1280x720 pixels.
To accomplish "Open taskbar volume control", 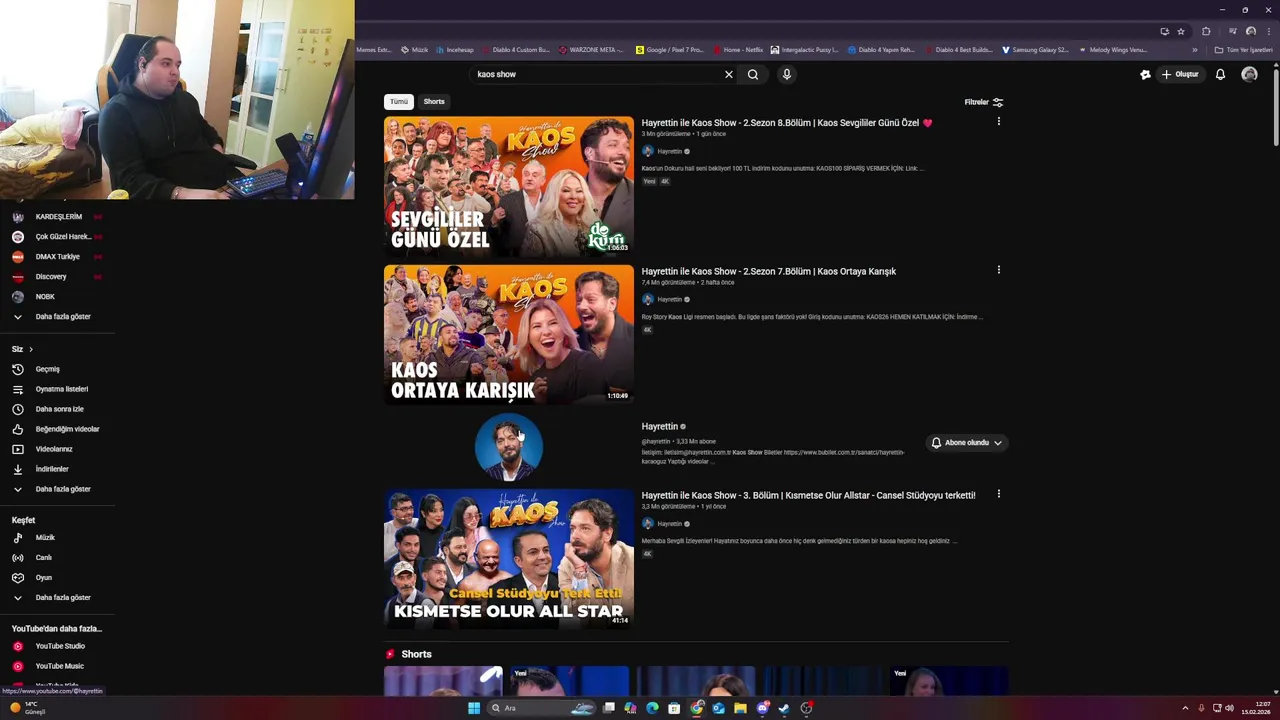I will click(x=1229, y=708).
